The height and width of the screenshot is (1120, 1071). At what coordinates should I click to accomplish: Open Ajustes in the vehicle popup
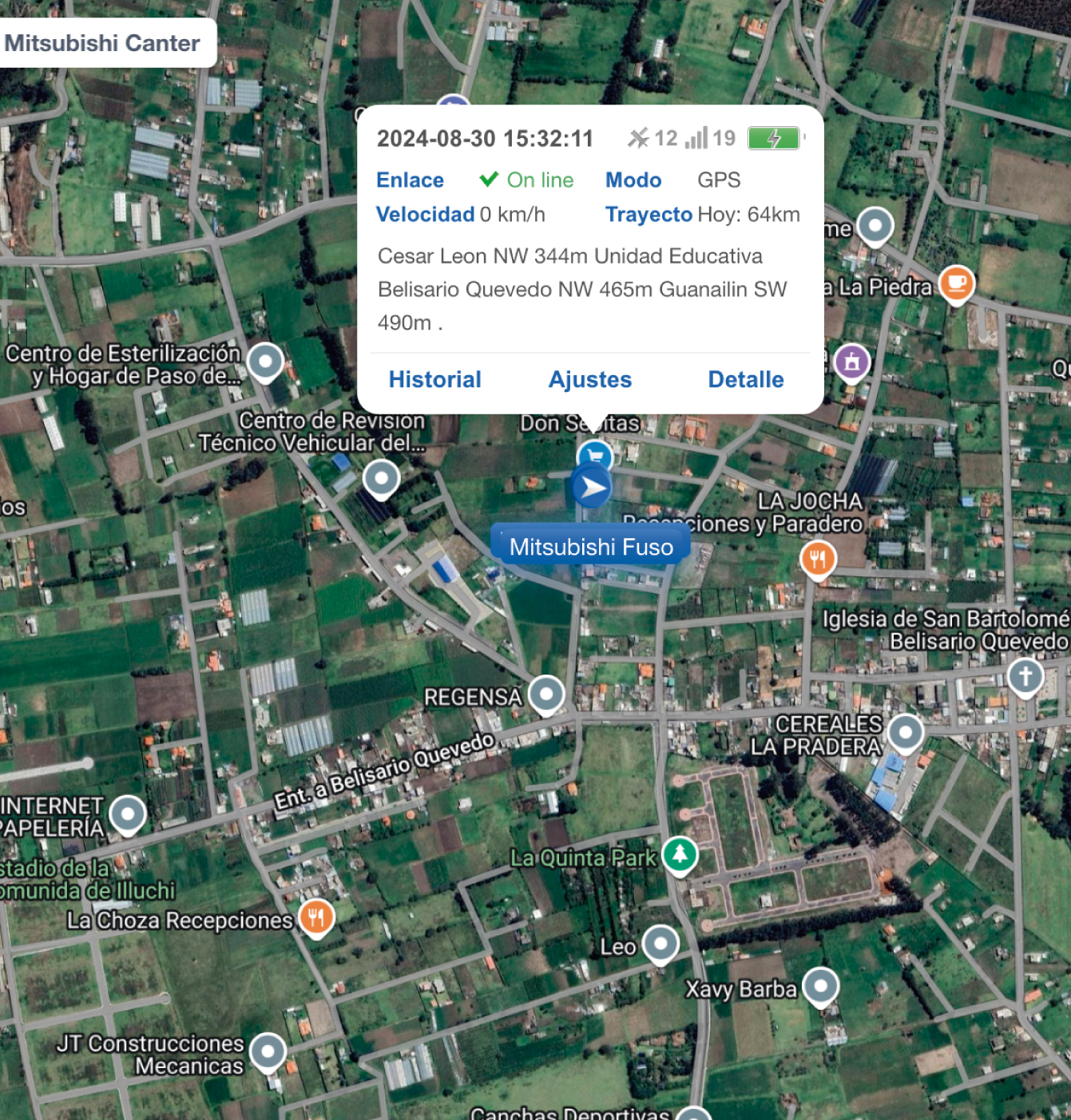point(589,379)
